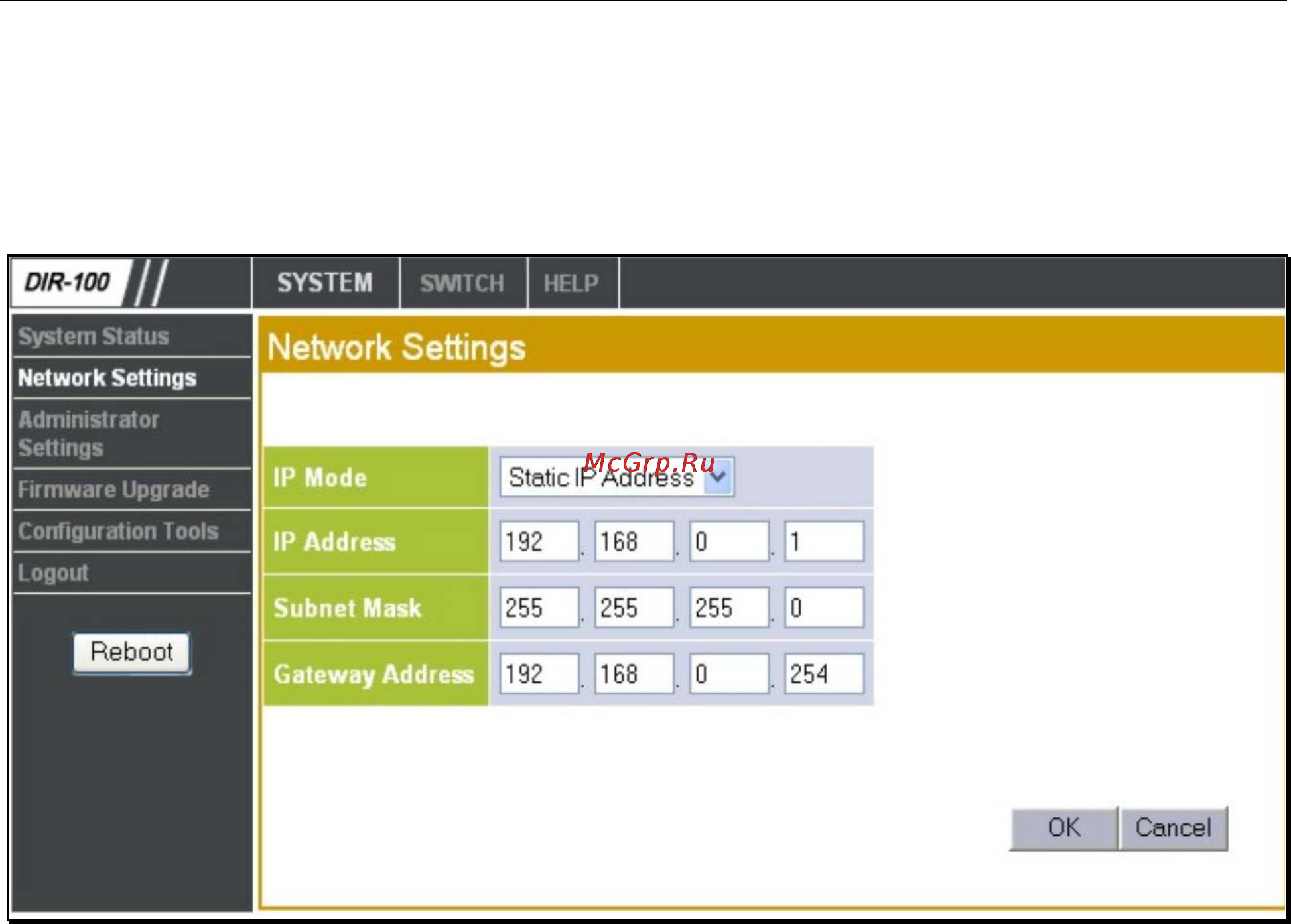Click the first Subnet Mask octet field
The image size is (1291, 924).
point(539,608)
